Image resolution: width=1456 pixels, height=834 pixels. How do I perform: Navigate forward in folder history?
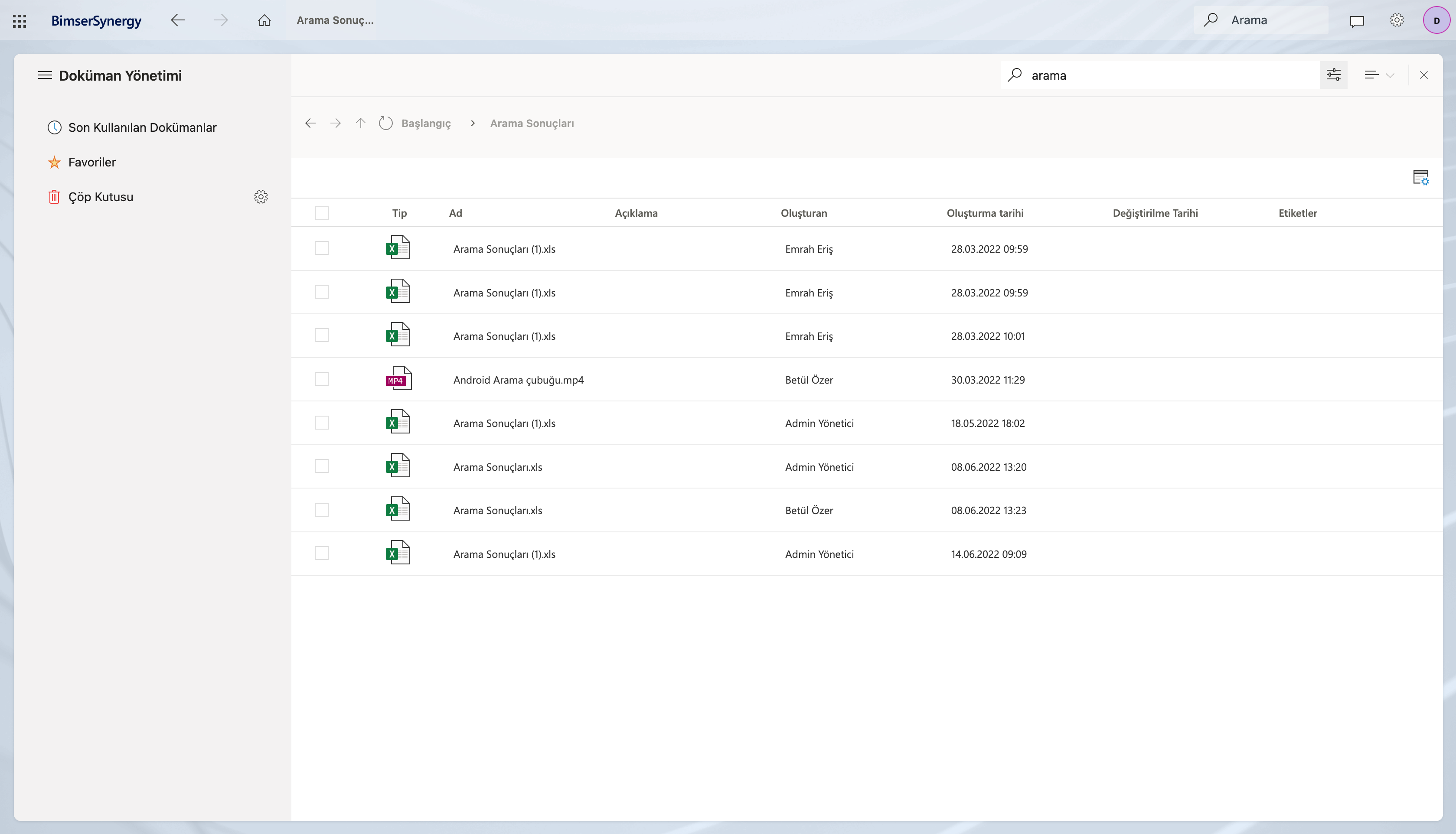pos(336,123)
